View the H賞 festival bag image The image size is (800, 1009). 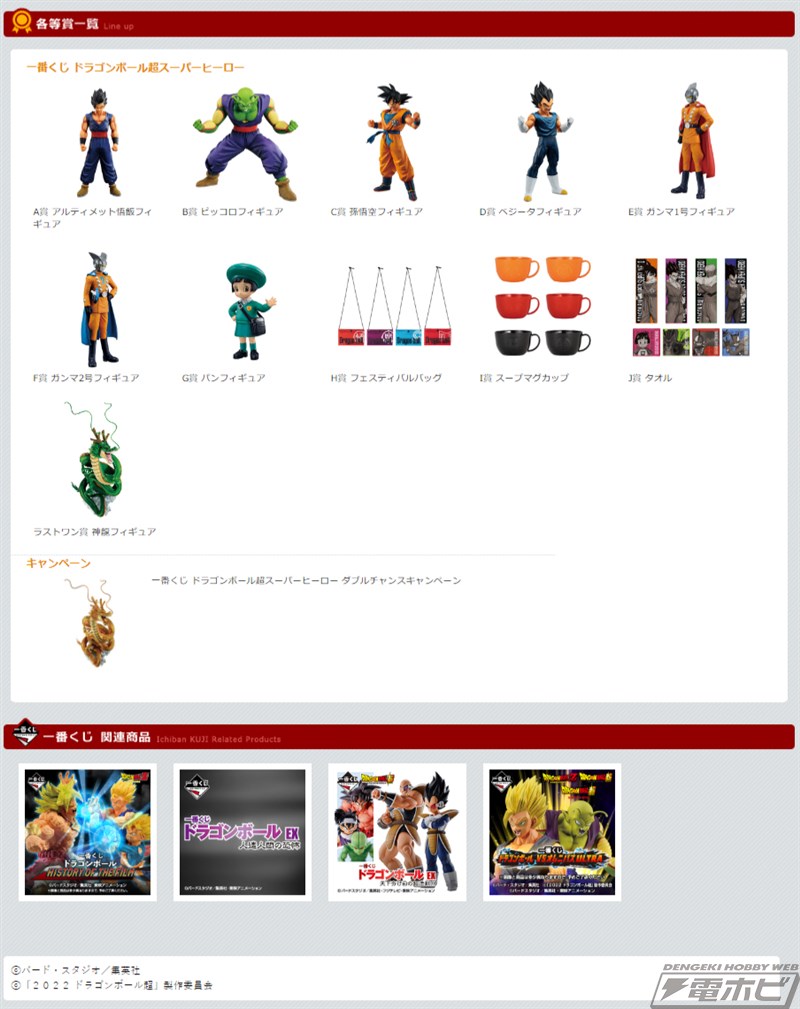click(x=394, y=307)
